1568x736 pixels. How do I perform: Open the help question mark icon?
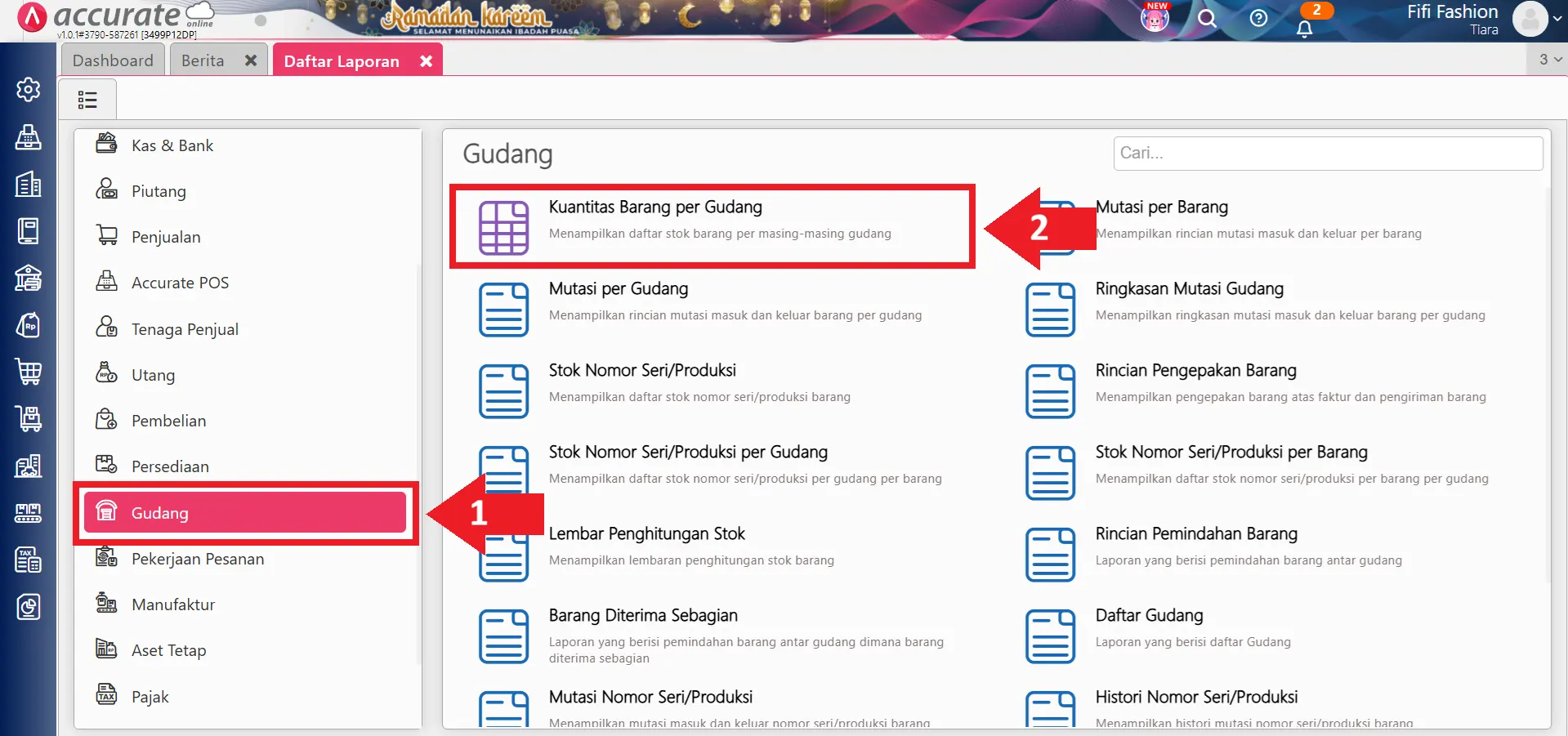click(1258, 19)
